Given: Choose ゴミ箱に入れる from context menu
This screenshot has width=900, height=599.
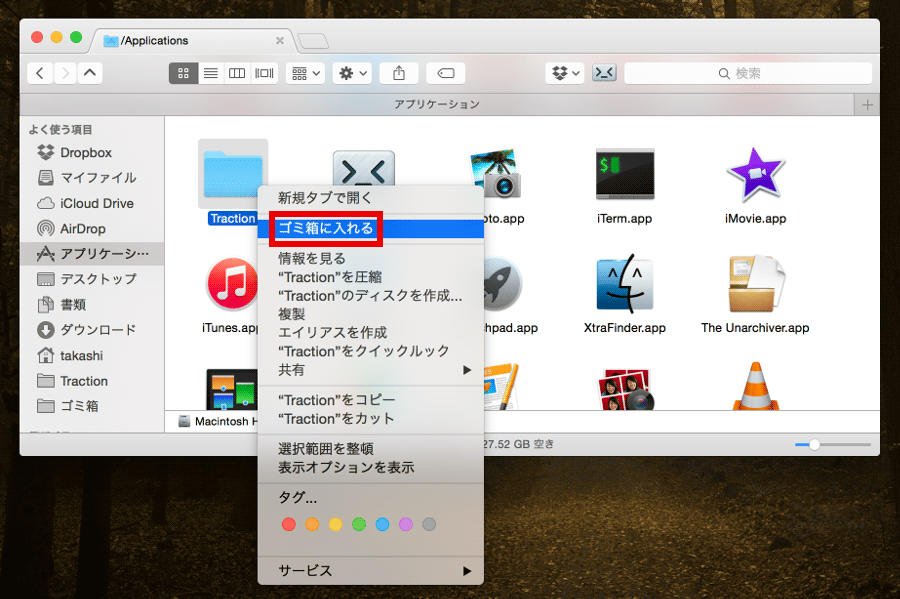Looking at the screenshot, I should 326,228.
